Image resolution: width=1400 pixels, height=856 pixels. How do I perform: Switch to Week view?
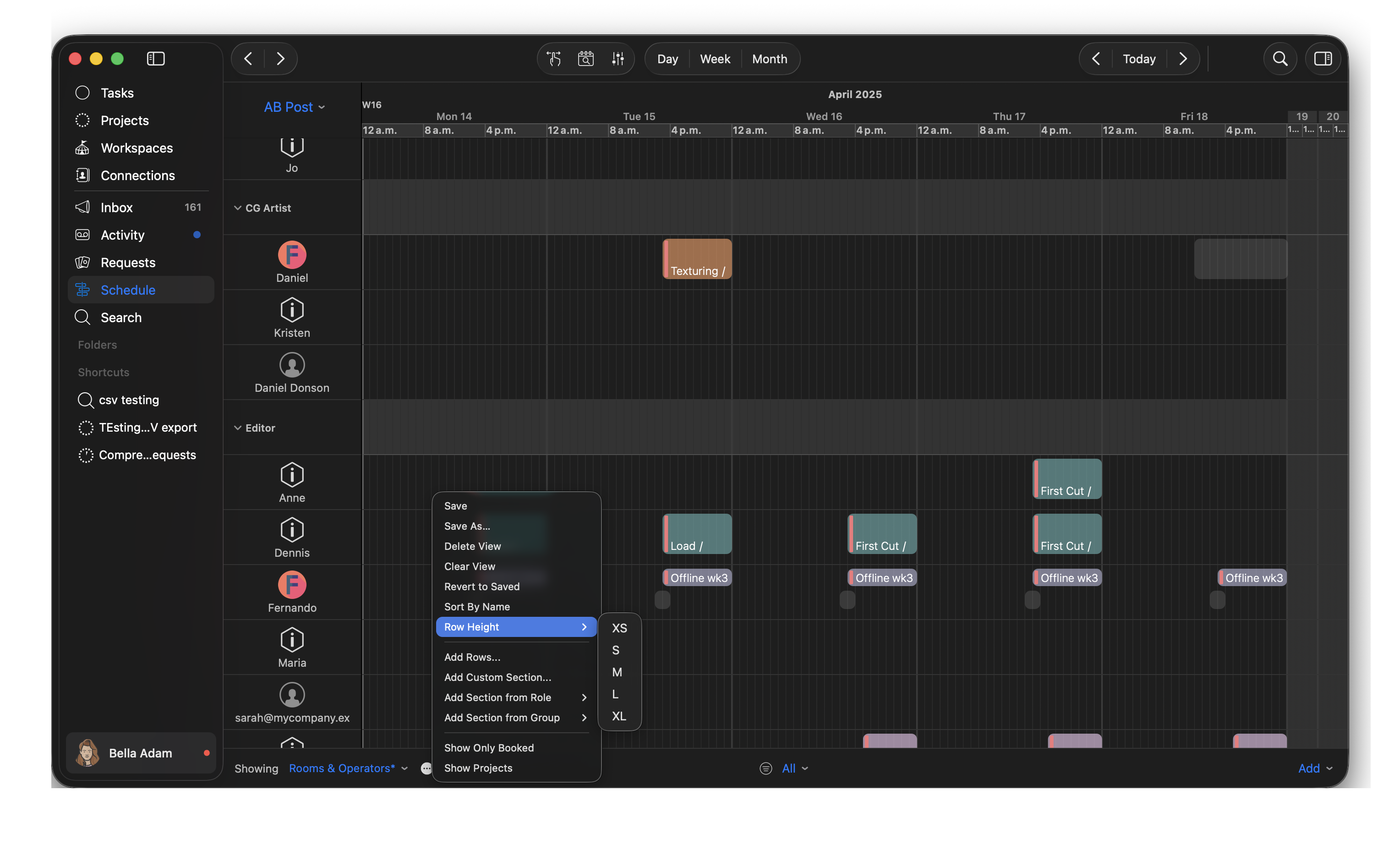[x=715, y=59]
